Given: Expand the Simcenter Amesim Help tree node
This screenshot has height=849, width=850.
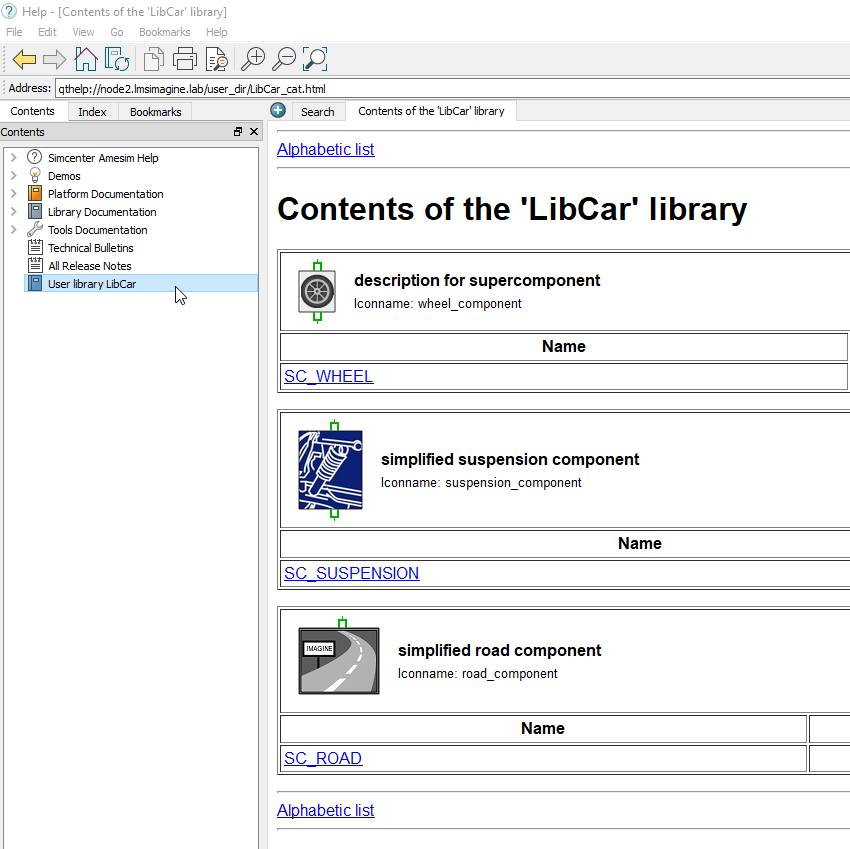Looking at the screenshot, I should 14,157.
